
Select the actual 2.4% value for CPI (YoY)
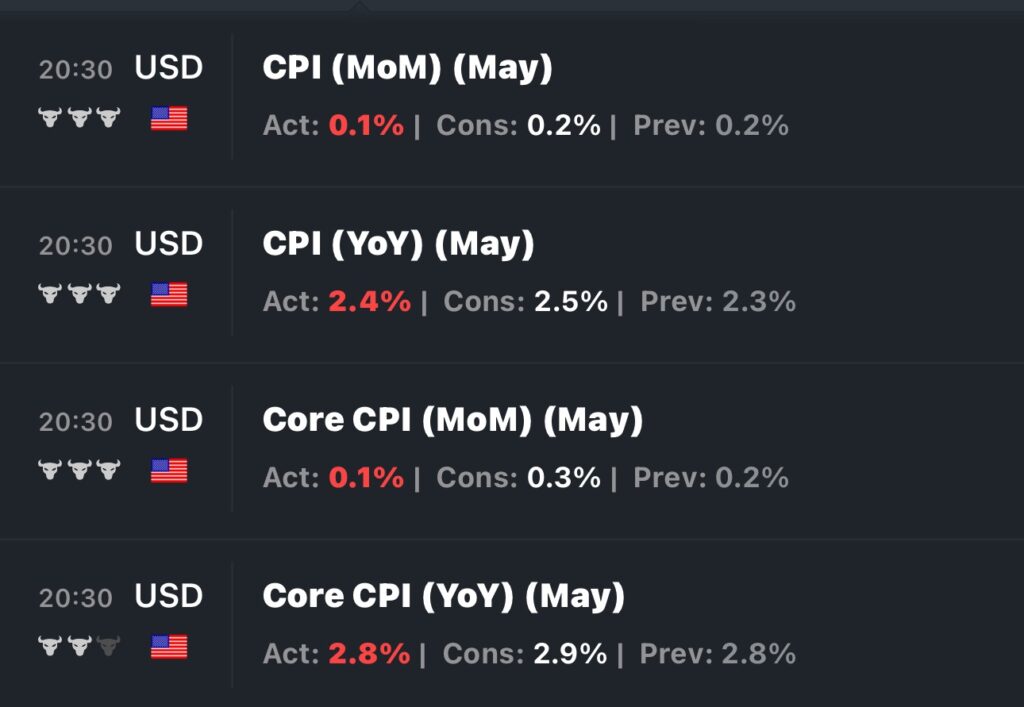[x=370, y=301]
